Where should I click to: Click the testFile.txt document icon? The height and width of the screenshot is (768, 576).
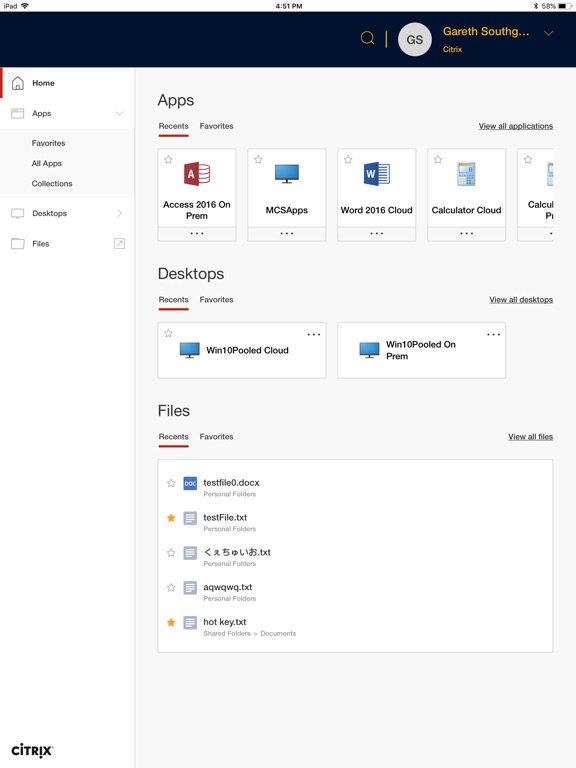click(x=190, y=518)
